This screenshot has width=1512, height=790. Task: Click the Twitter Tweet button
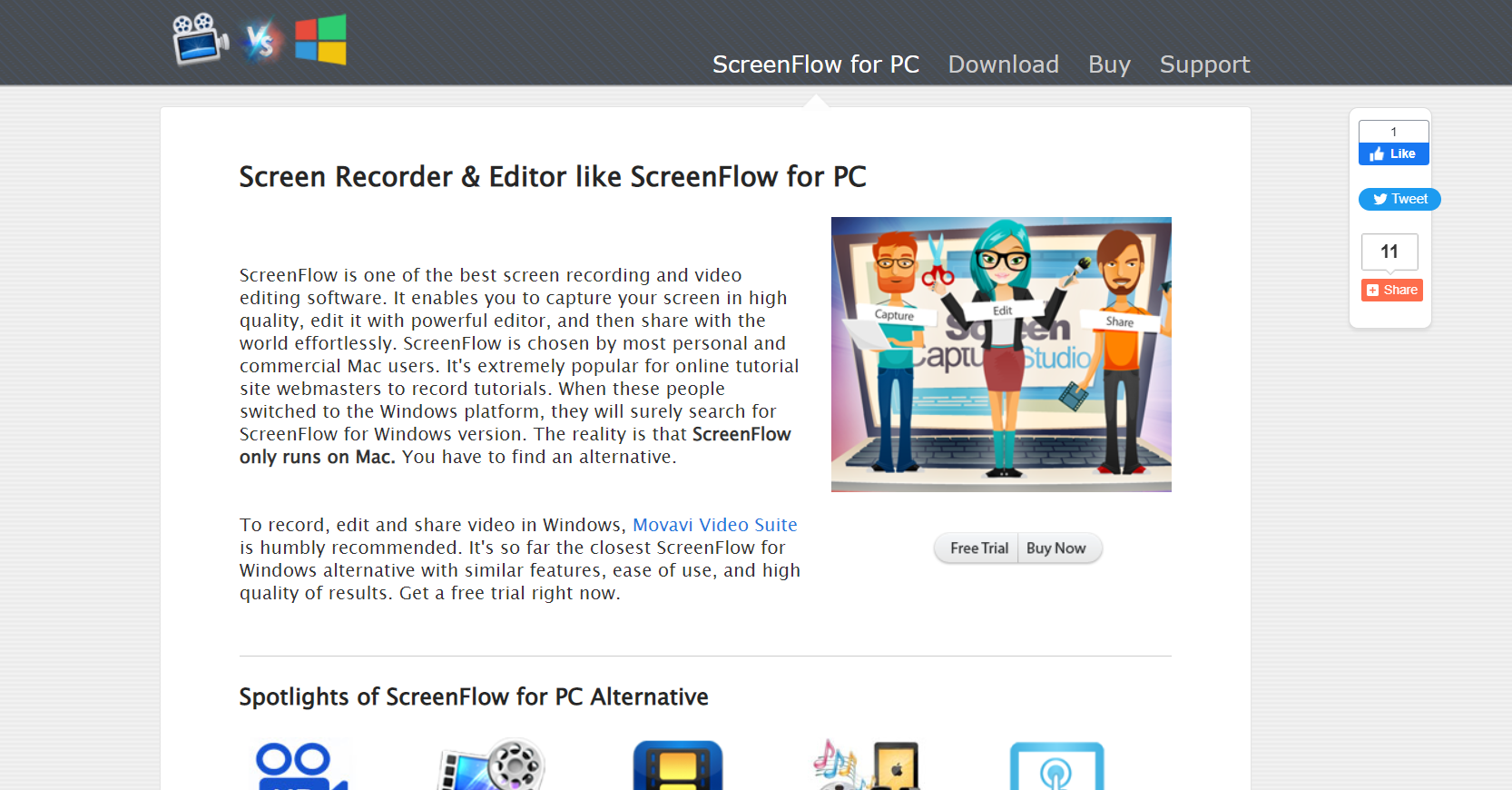point(1399,199)
